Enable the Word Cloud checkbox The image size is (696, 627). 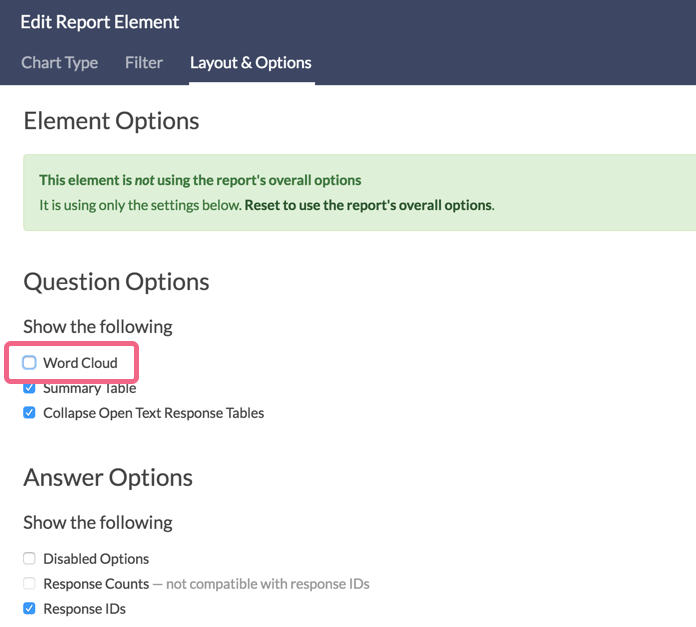[x=30, y=363]
